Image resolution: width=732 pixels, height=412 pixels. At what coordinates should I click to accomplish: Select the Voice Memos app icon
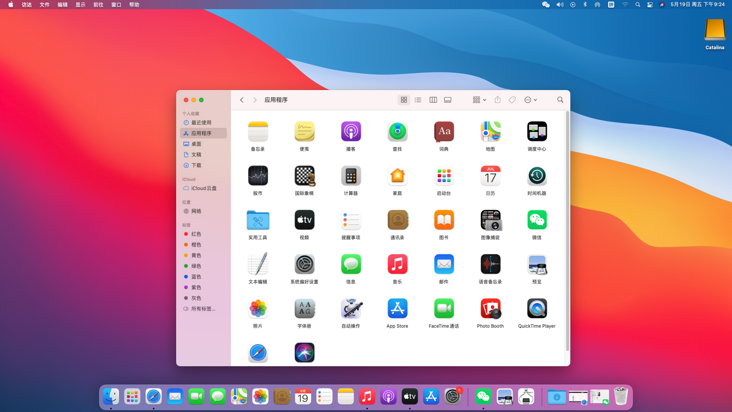point(490,264)
